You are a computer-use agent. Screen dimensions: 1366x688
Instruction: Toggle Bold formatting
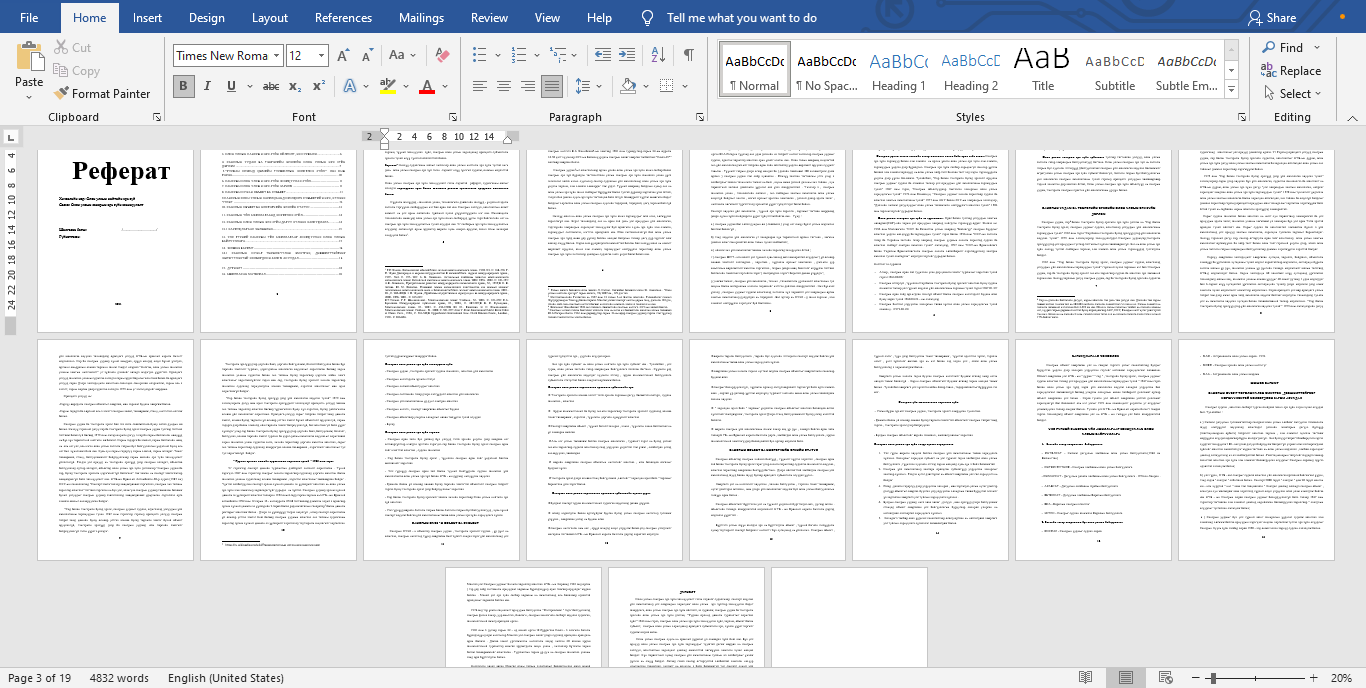183,86
